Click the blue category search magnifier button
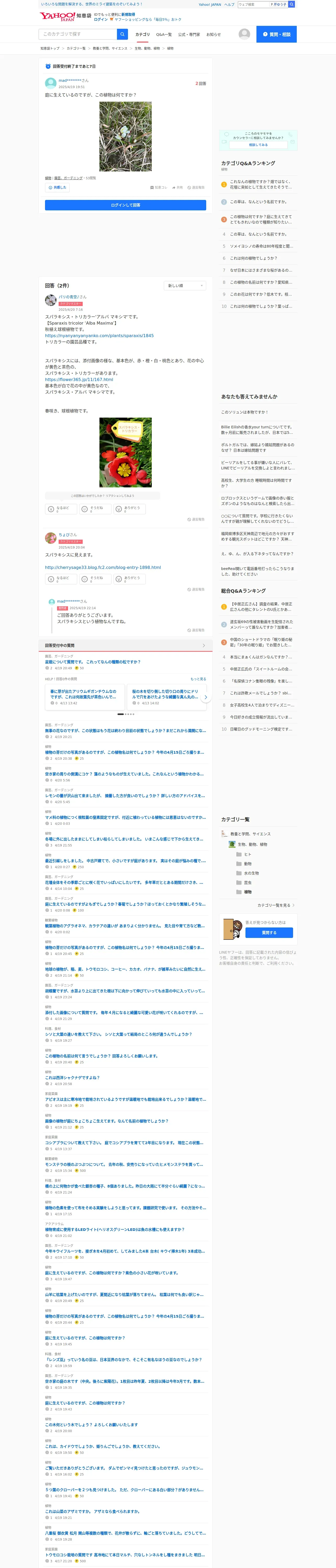The image size is (336, 1568). click(122, 34)
